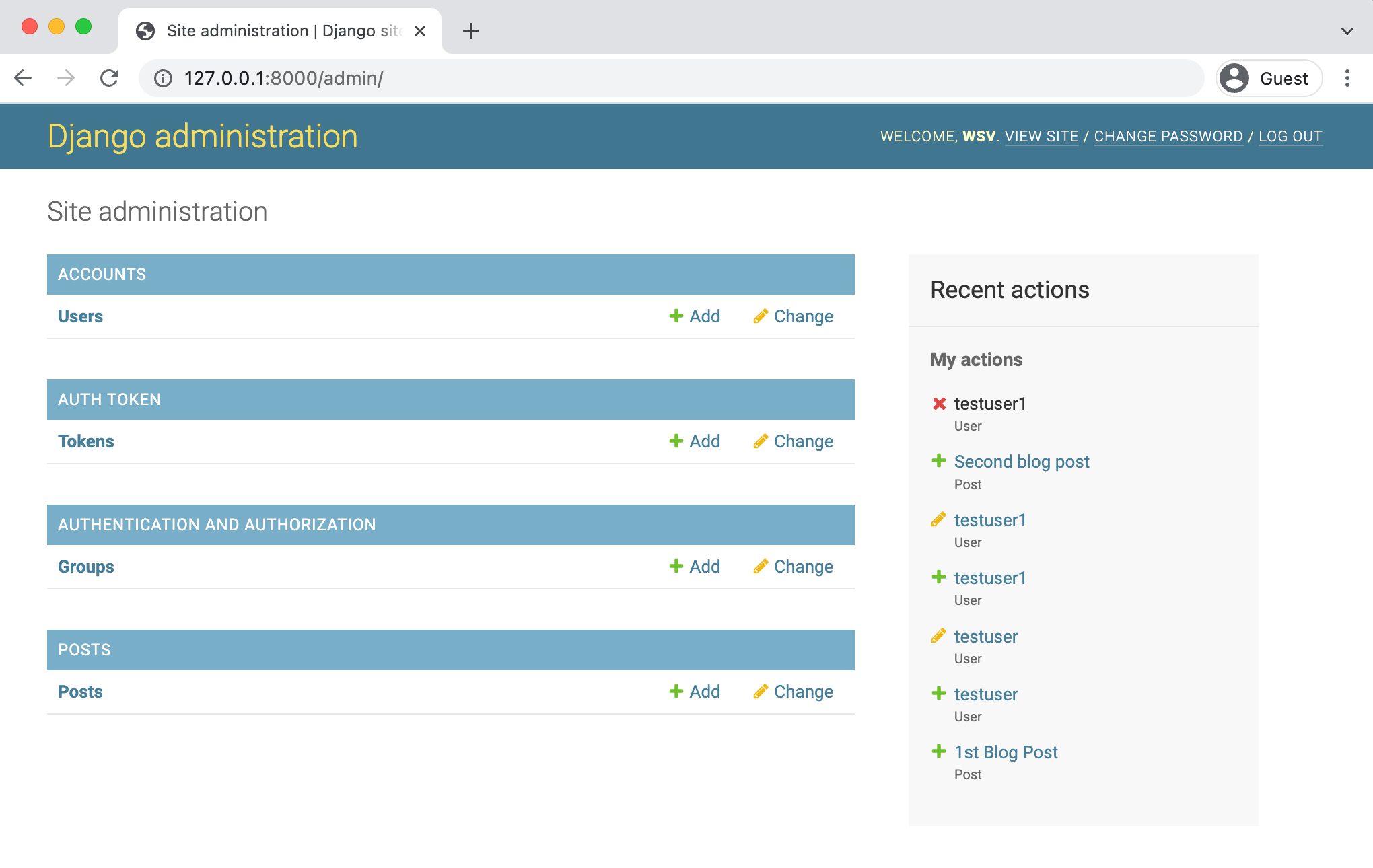Open the Posts model link
This screenshot has width=1373, height=868.
[80, 692]
